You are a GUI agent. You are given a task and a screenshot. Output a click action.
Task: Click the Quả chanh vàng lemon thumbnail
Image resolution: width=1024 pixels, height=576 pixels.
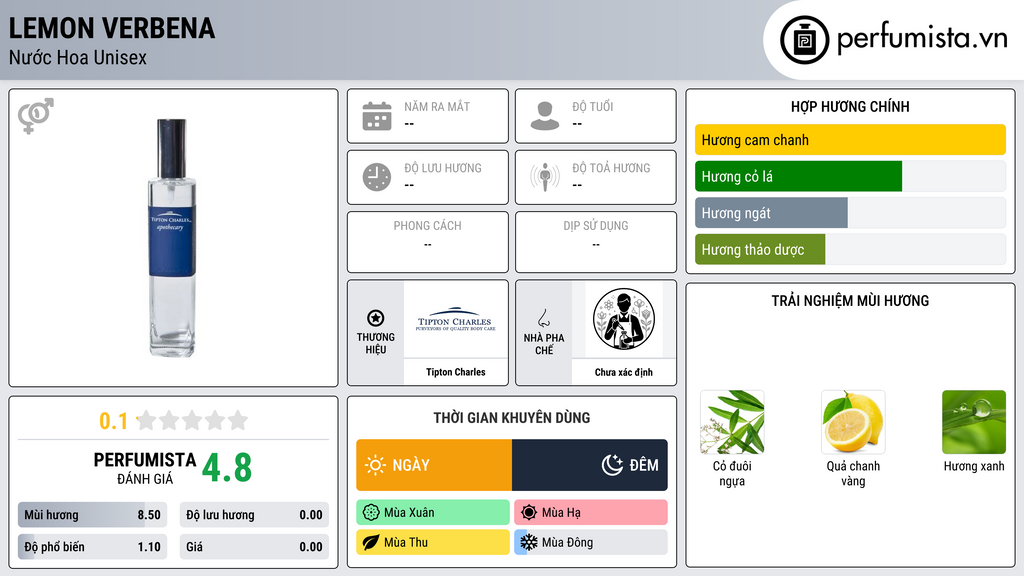(x=853, y=422)
